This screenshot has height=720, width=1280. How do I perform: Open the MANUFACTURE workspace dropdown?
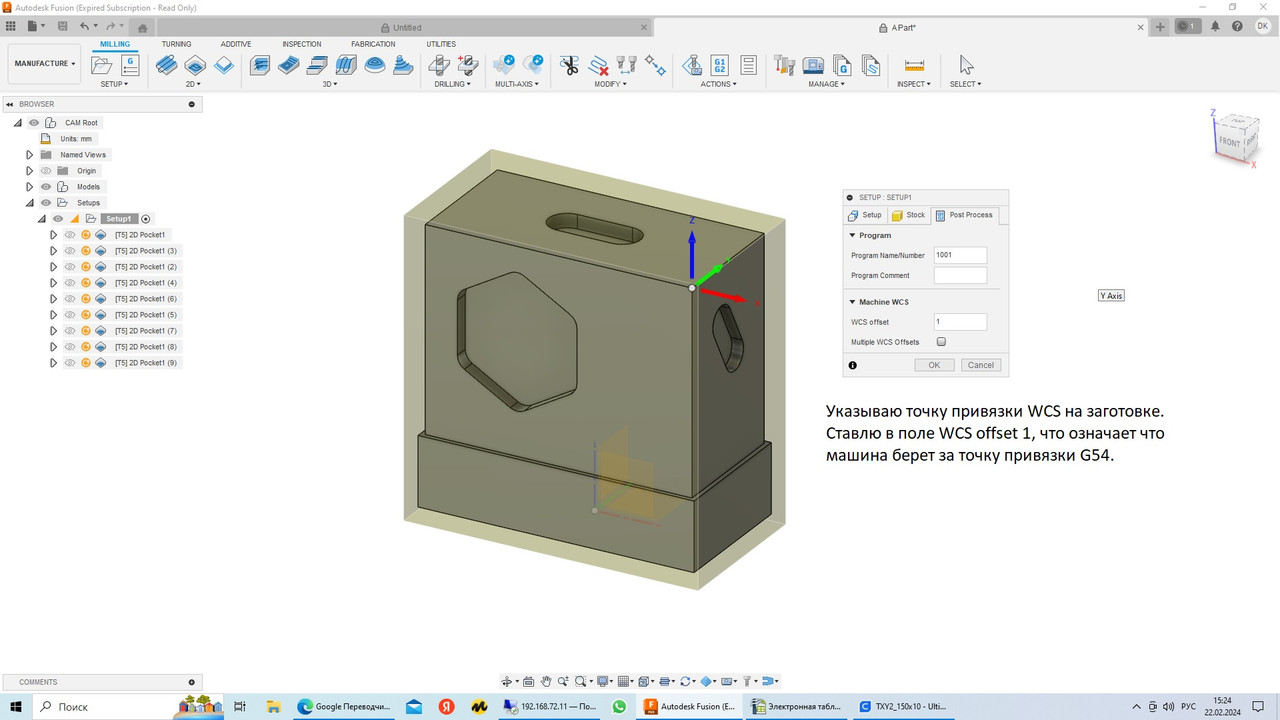(44, 63)
